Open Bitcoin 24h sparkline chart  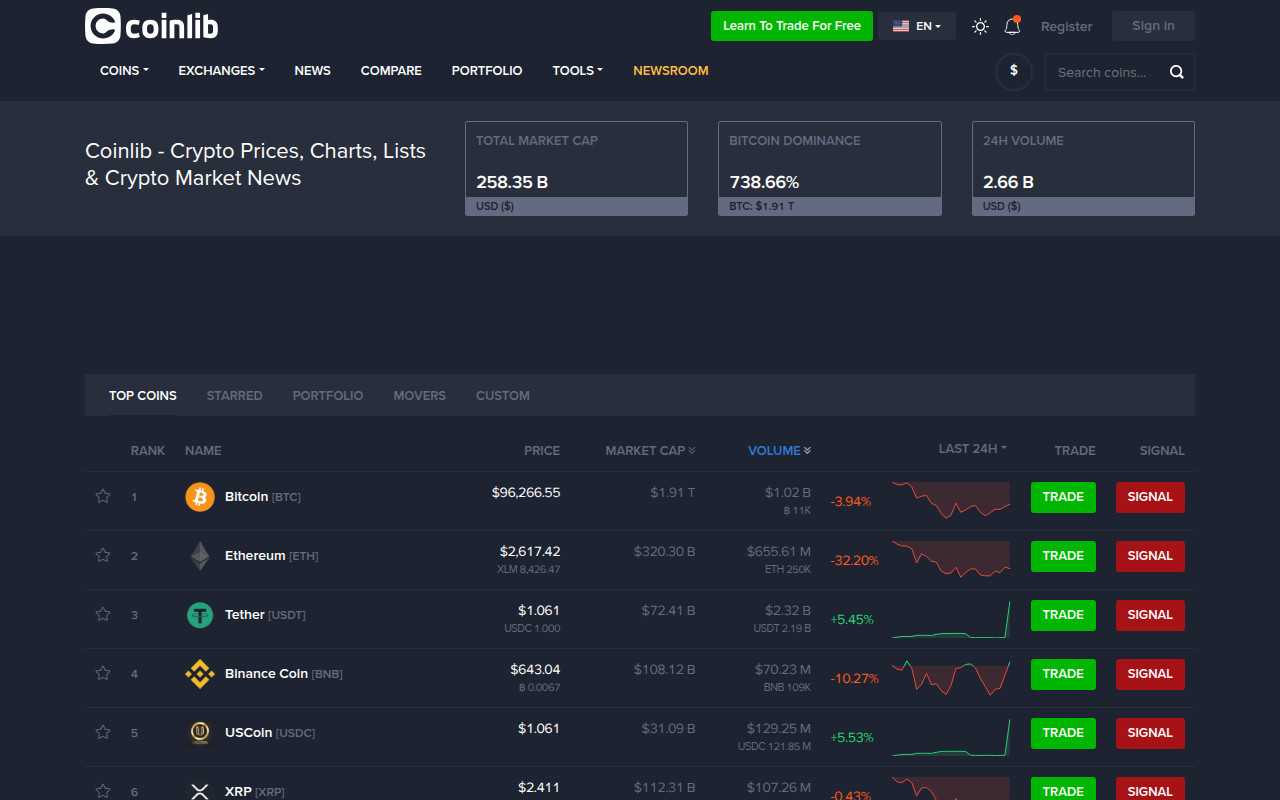[951, 500]
